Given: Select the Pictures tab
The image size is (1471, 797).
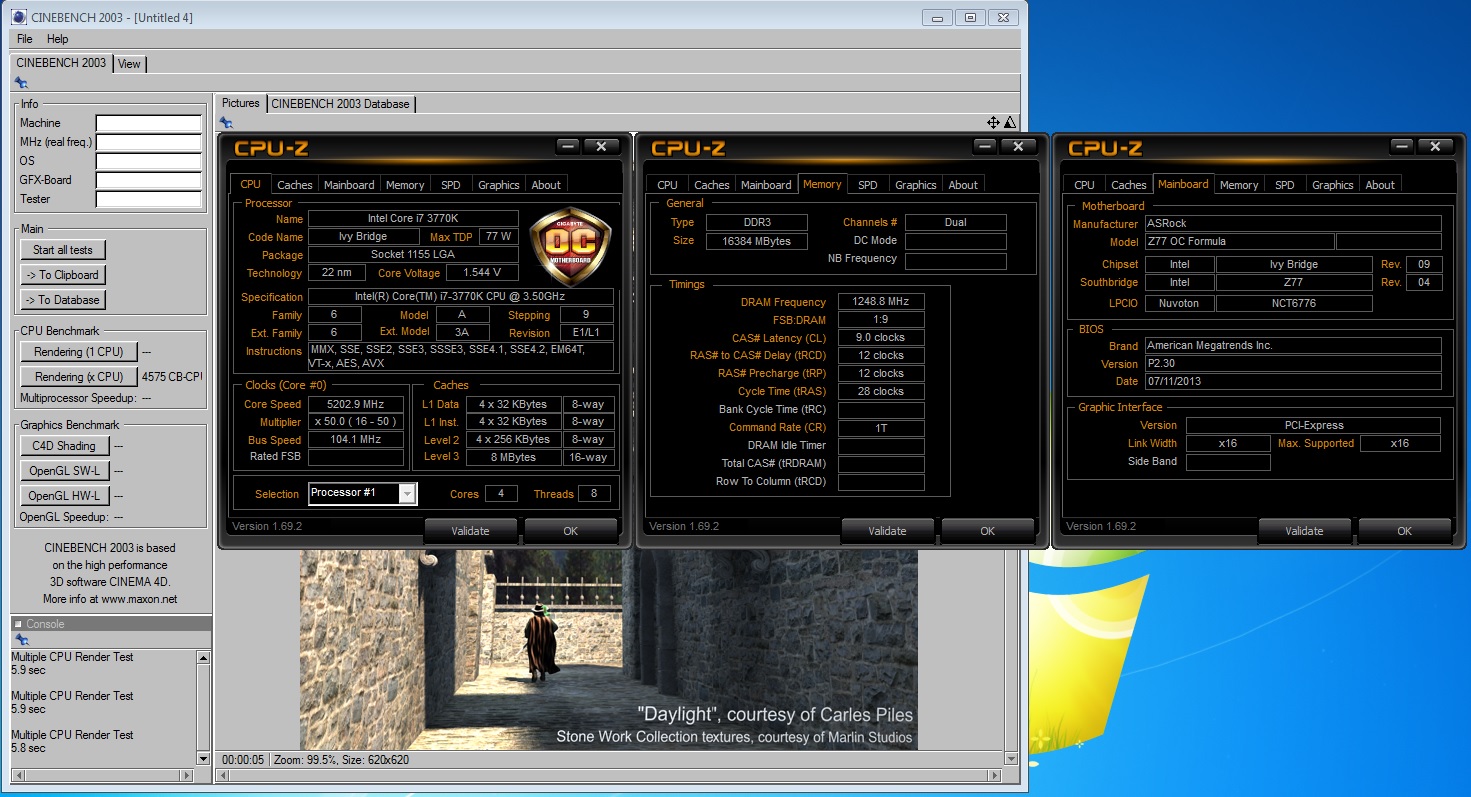Looking at the screenshot, I should pyautogui.click(x=240, y=103).
